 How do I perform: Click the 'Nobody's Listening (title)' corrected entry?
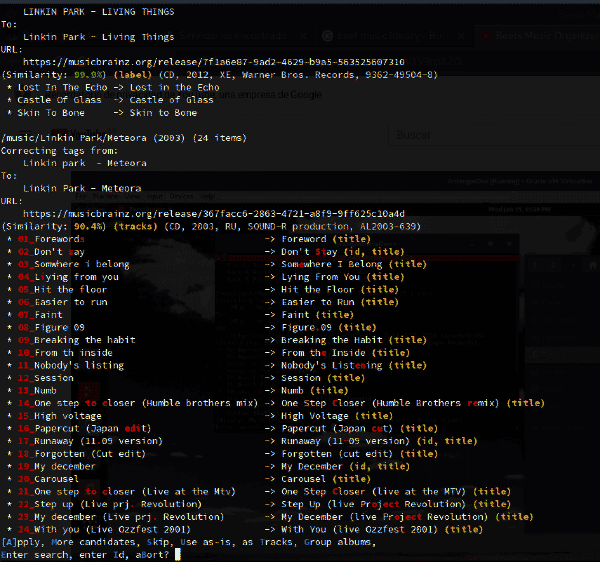tap(354, 365)
